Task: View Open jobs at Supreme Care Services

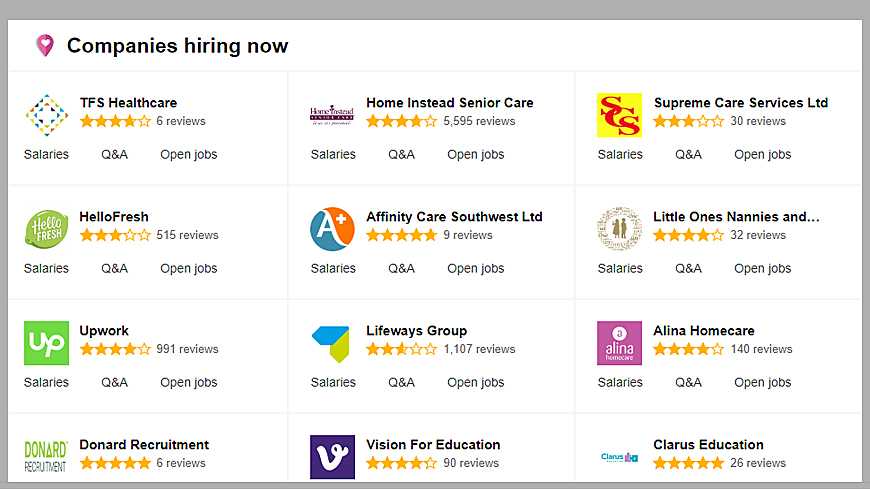Action: (762, 155)
